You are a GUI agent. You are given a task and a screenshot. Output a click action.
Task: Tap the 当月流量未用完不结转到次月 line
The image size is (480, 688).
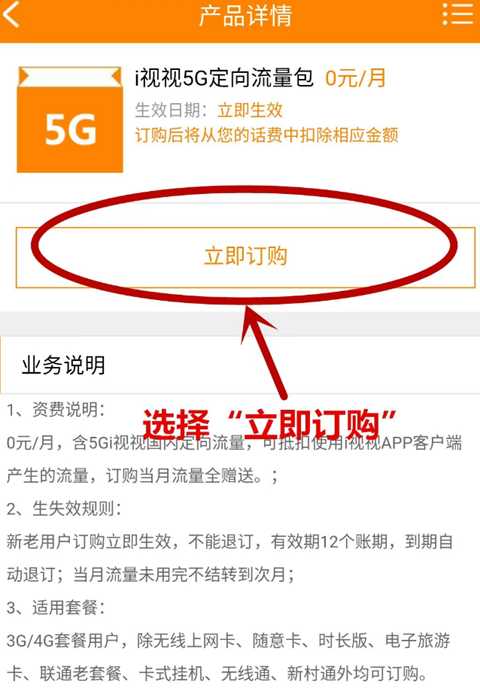click(150, 575)
